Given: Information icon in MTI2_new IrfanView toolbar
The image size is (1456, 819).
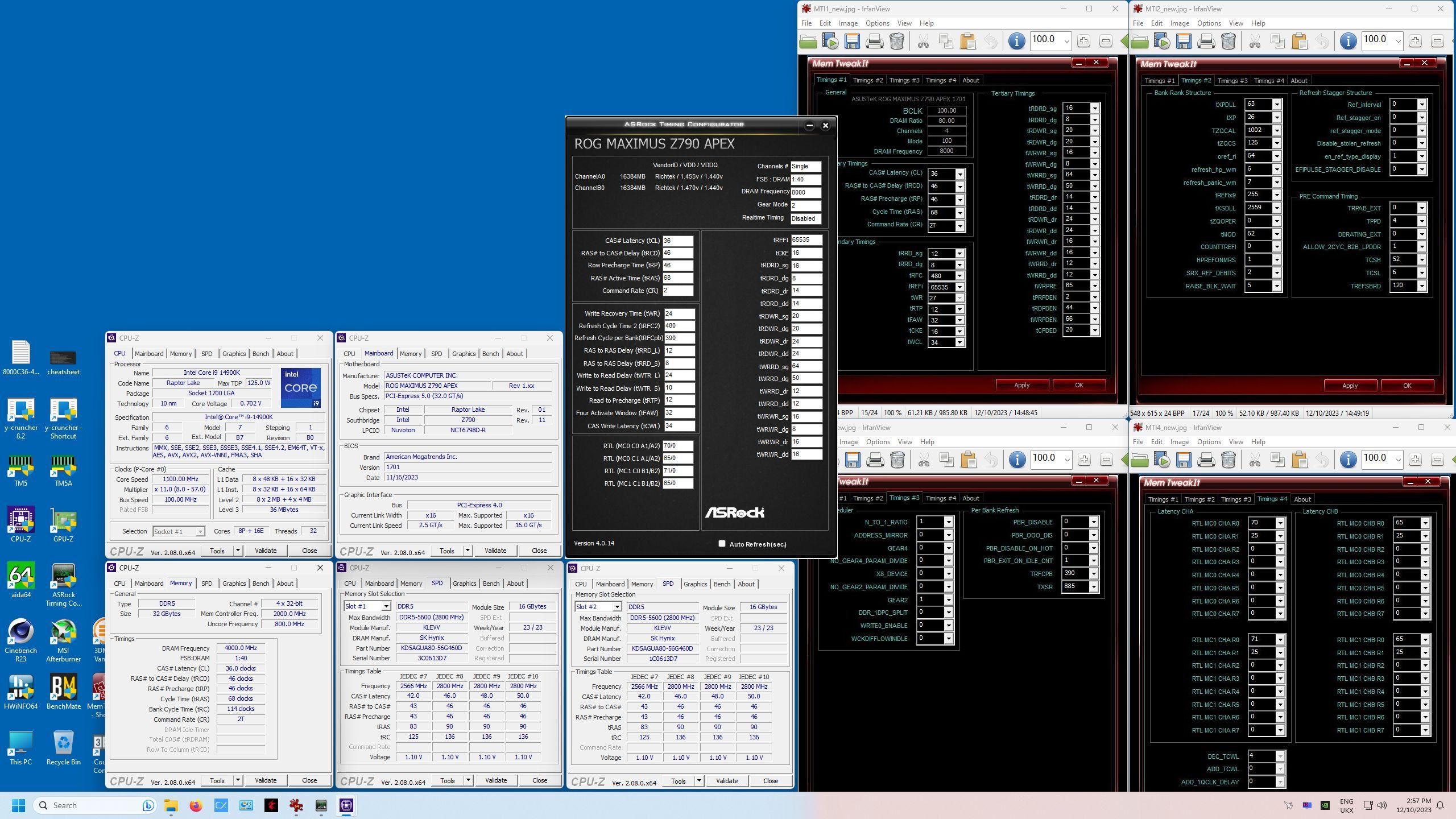Looking at the screenshot, I should point(1348,41).
